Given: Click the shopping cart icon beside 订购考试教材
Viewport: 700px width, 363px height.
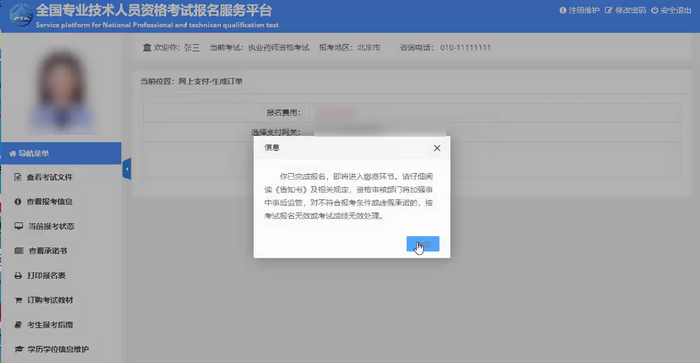Looking at the screenshot, I should [18, 300].
